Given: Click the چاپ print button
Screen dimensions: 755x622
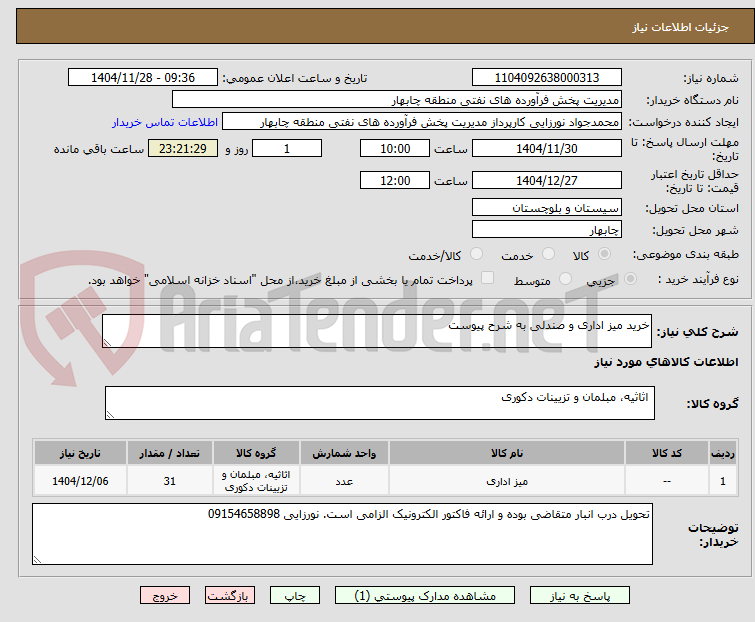Looking at the screenshot, I should pos(295,596).
